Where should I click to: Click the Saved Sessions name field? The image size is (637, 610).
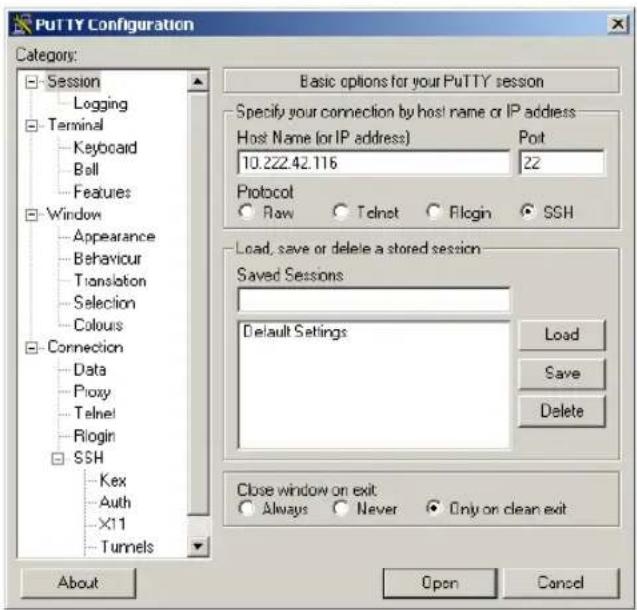point(373,300)
